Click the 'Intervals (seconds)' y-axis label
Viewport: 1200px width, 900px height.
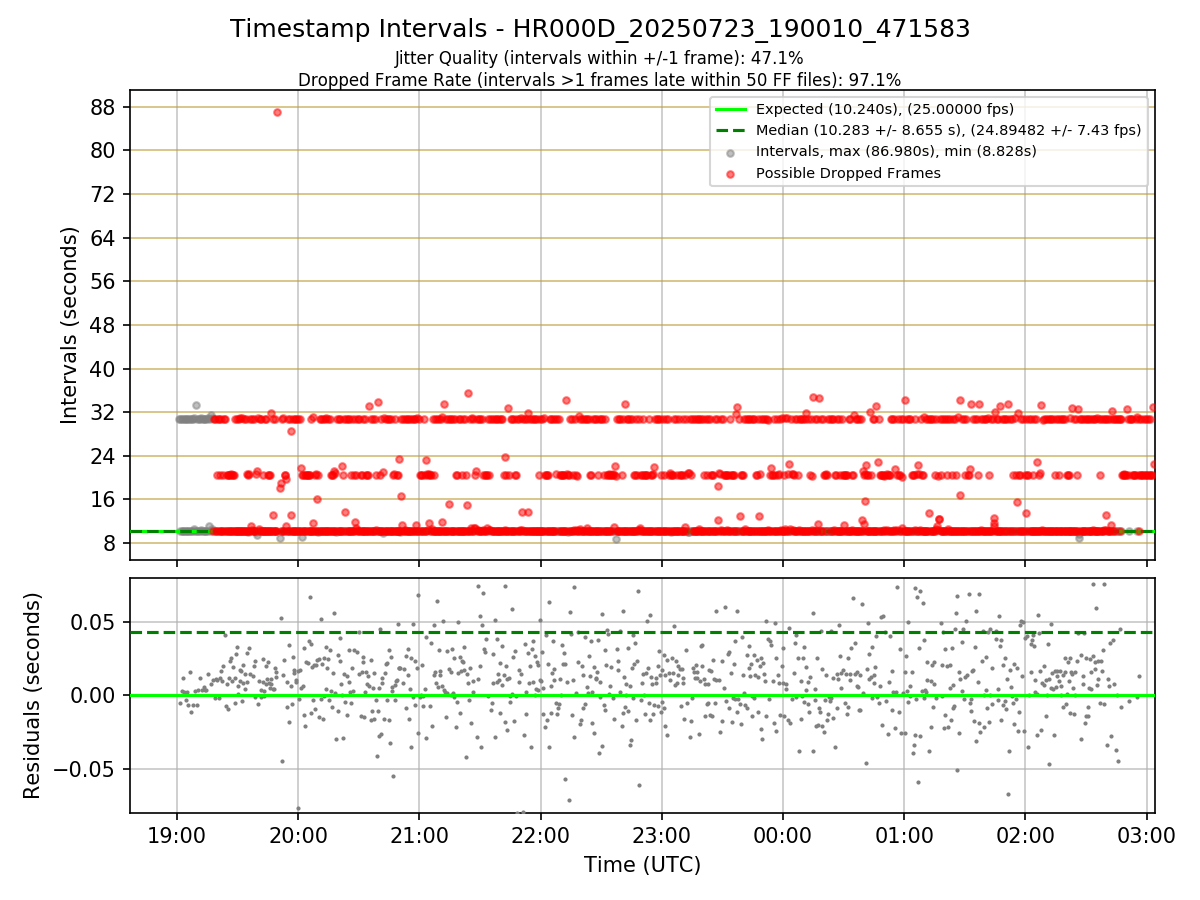69,325
